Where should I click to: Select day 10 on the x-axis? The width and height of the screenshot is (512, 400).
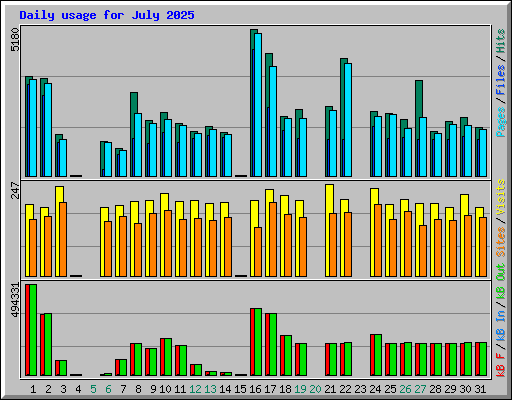pyautogui.click(x=165, y=389)
